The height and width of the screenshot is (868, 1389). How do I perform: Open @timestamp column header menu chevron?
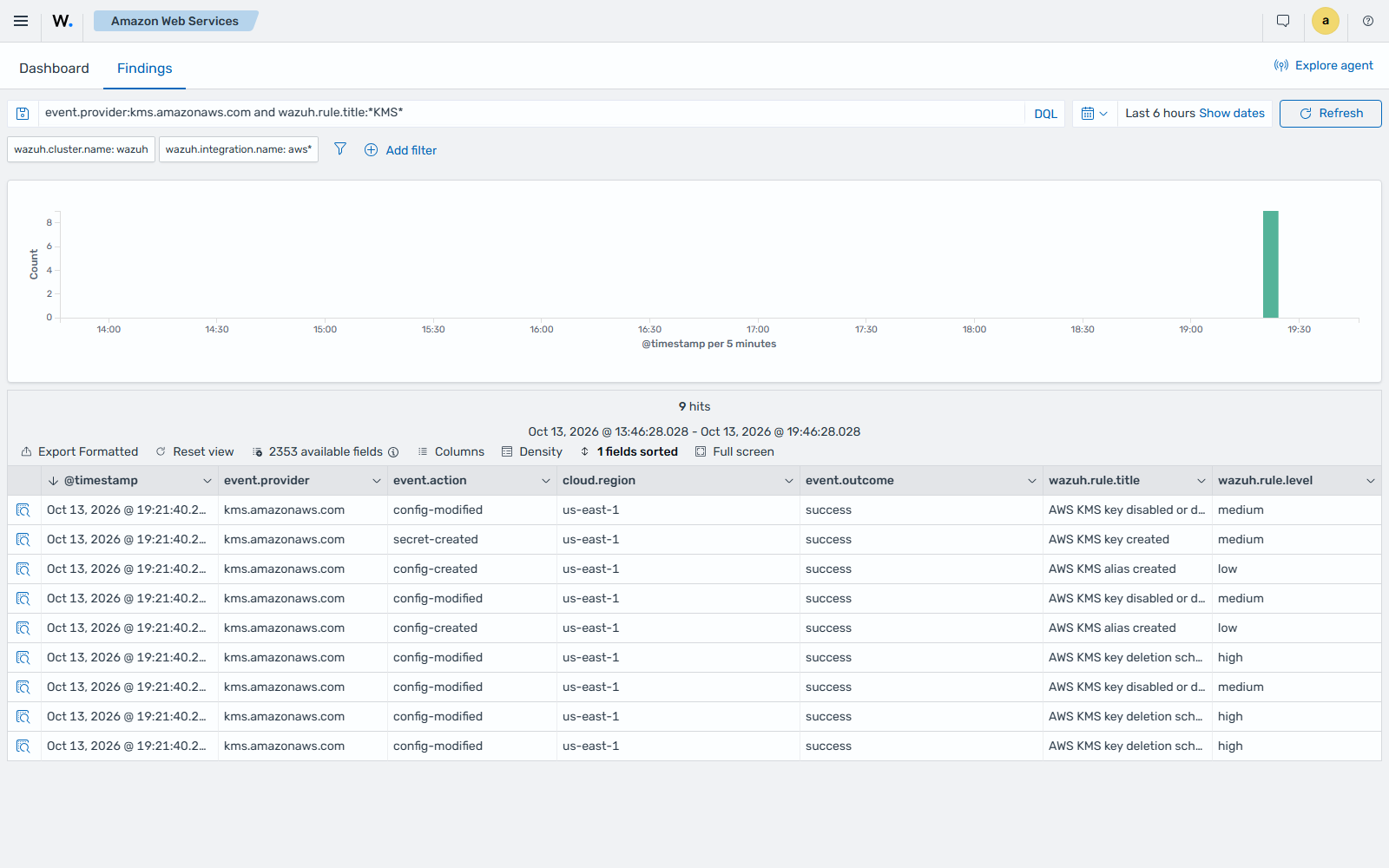(207, 481)
